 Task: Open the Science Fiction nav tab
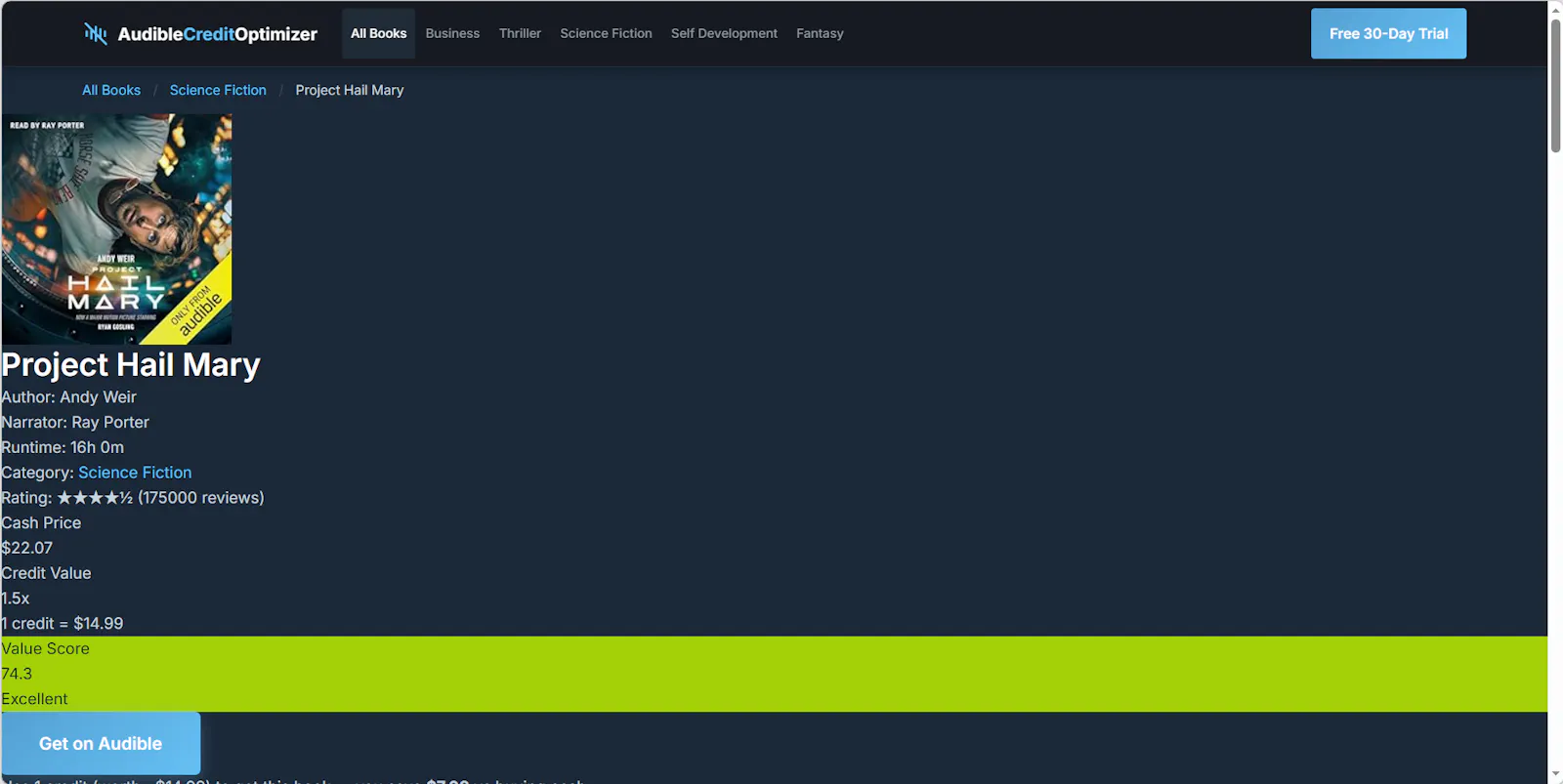[606, 33]
